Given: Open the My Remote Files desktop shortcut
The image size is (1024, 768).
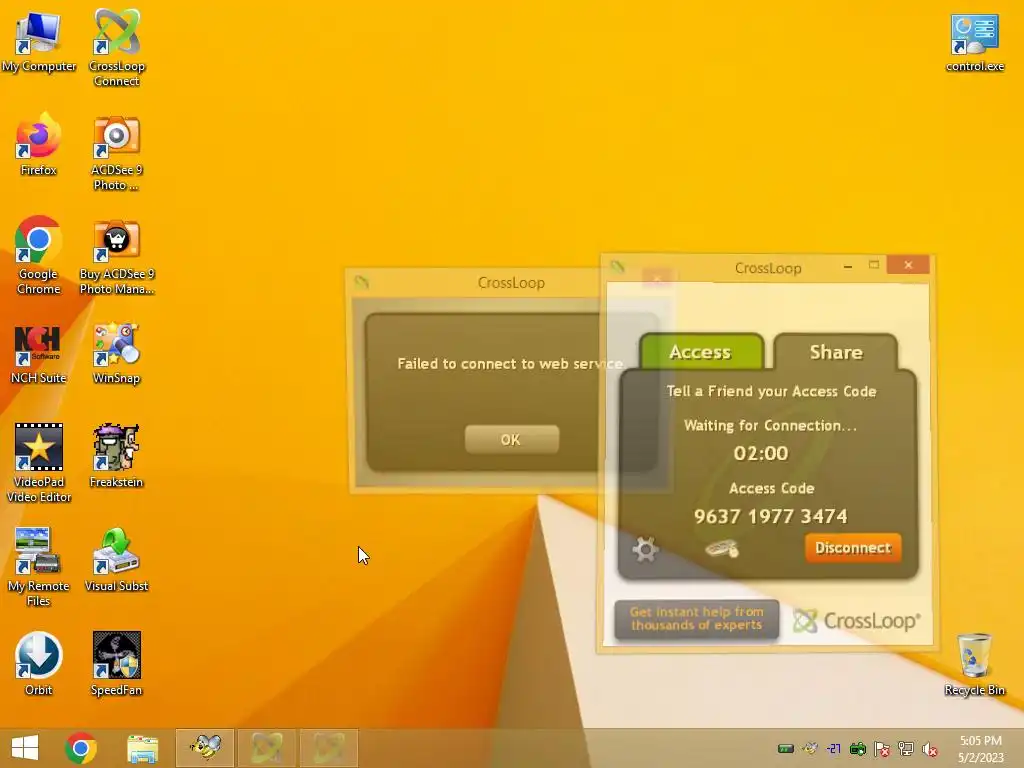Looking at the screenshot, I should click(39, 567).
